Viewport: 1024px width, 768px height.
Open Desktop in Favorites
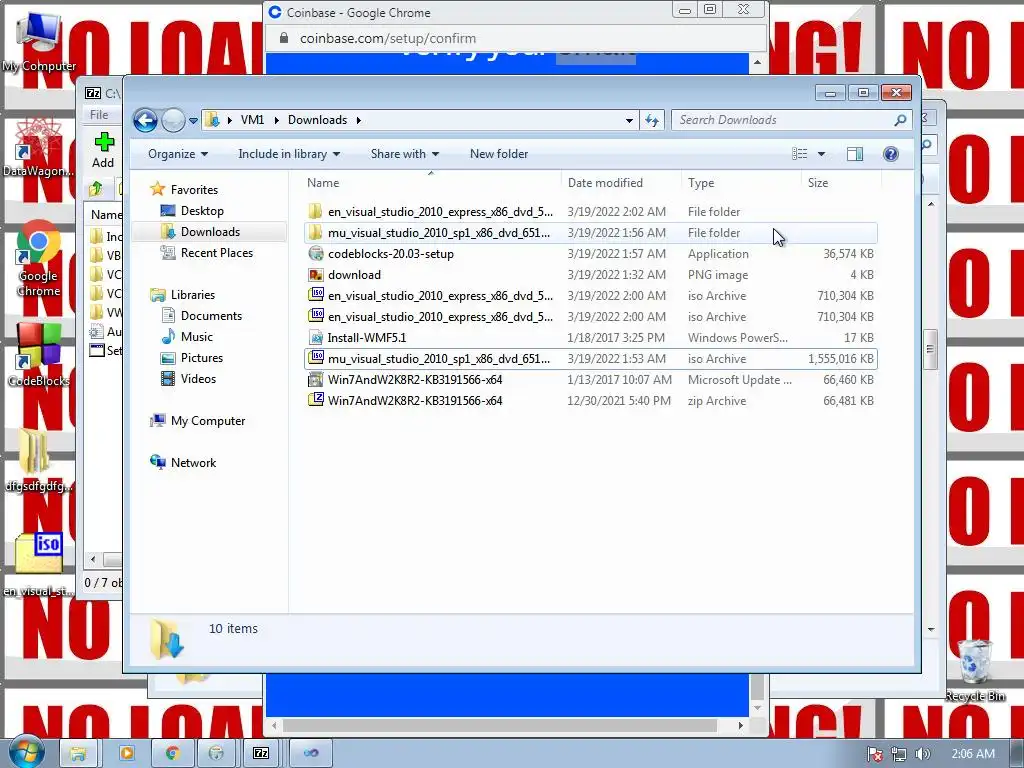202,211
